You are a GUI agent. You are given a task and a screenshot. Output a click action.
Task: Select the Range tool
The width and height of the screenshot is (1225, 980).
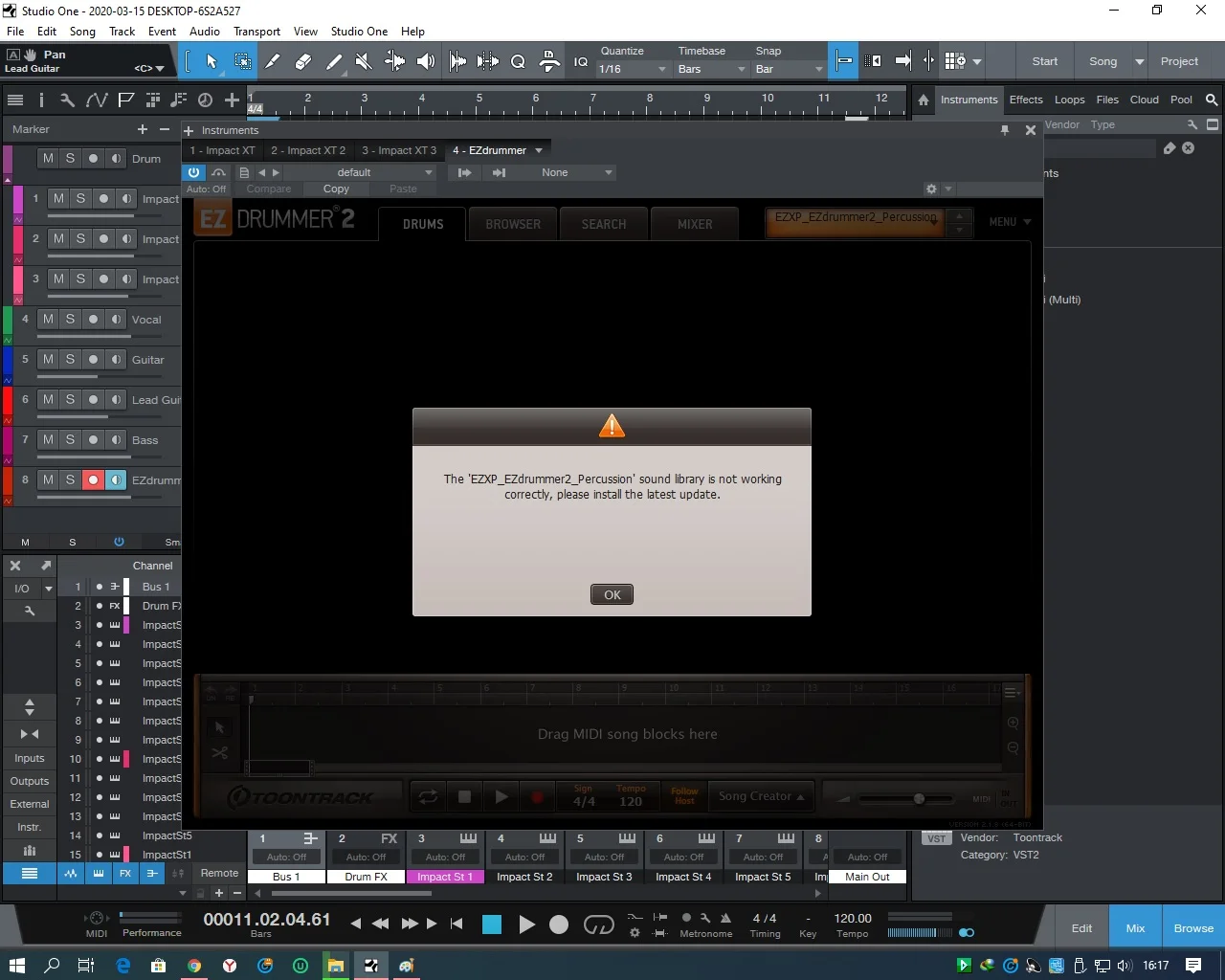(x=242, y=61)
